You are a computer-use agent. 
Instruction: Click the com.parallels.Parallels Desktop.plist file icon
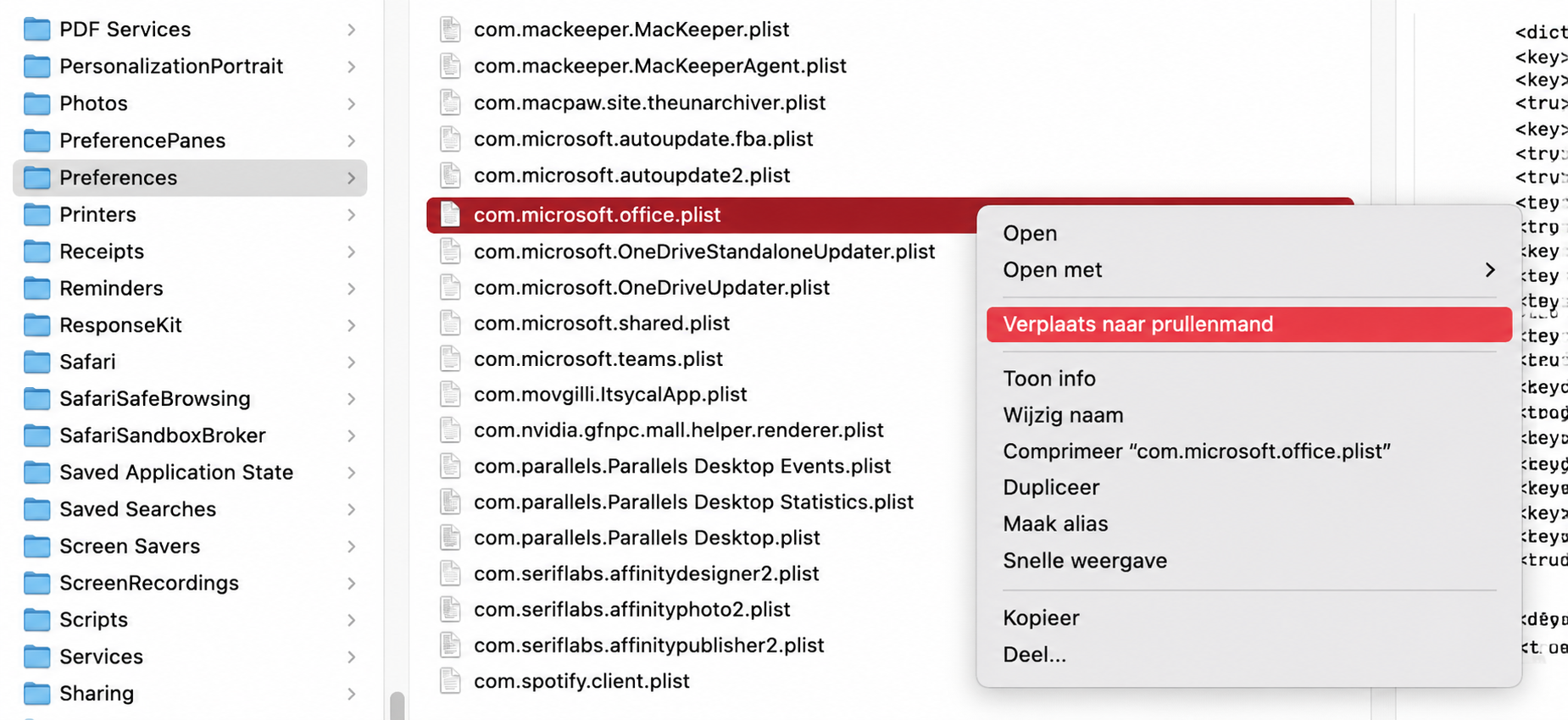[450, 537]
